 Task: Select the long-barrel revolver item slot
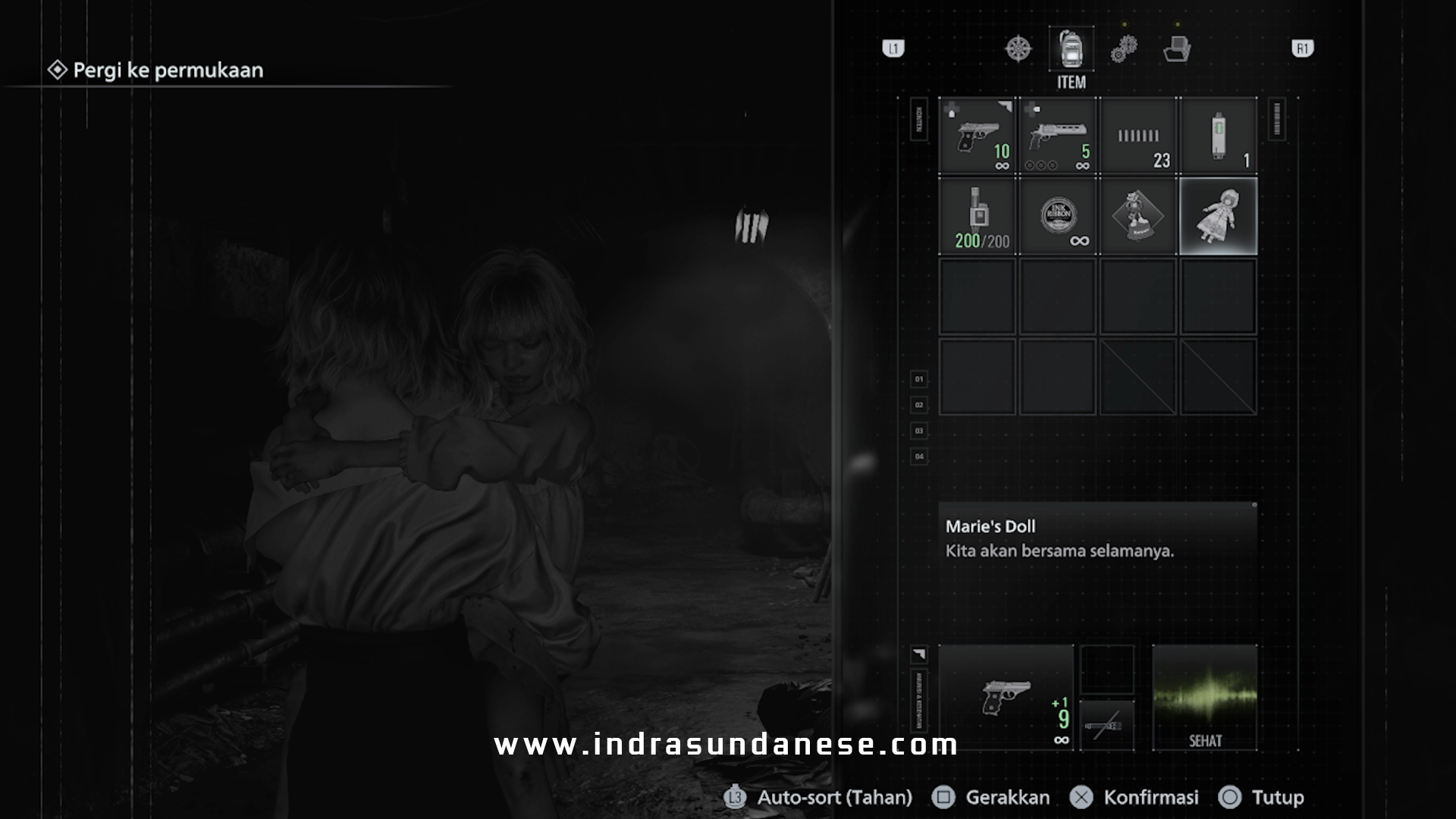1057,136
